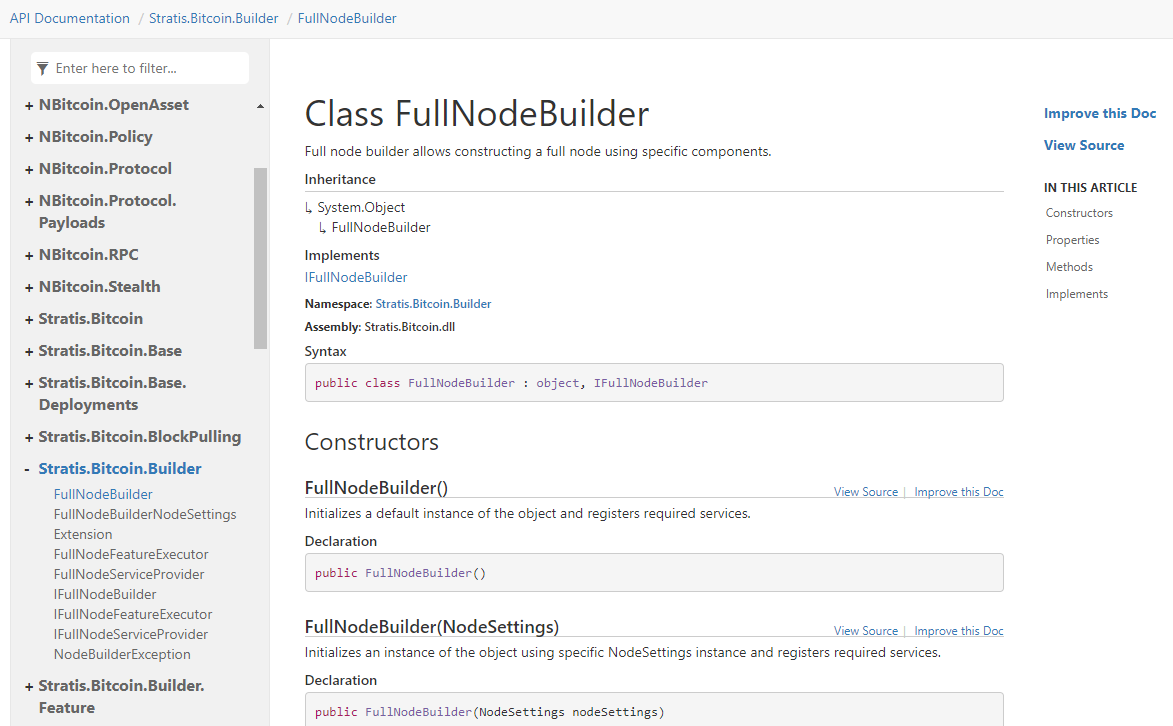Screen dimensions: 1173x726
Task: Click the 'Class FullNodeBuilder' heading
Action: click(x=477, y=114)
